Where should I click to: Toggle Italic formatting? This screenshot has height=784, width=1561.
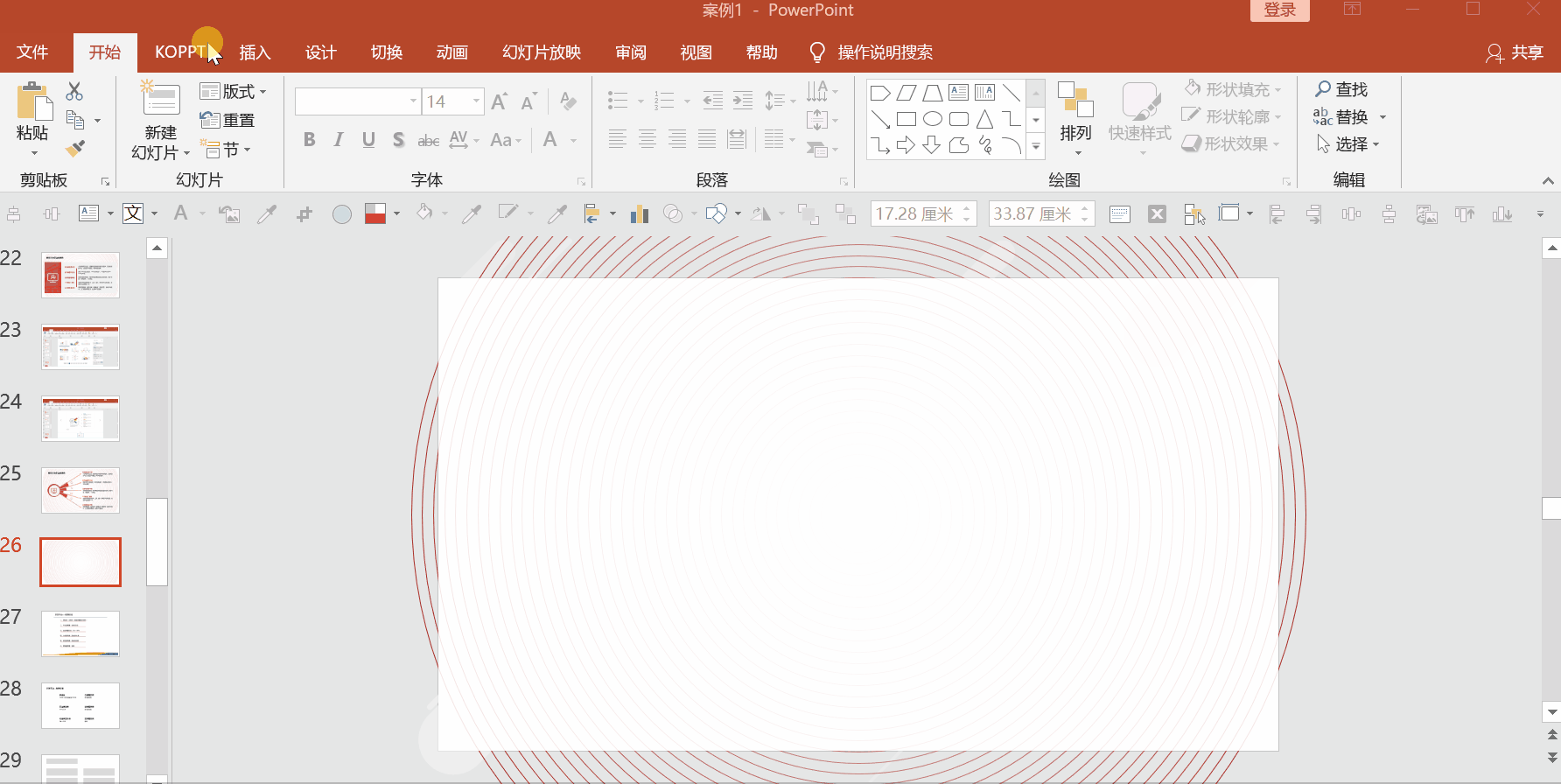(x=339, y=140)
